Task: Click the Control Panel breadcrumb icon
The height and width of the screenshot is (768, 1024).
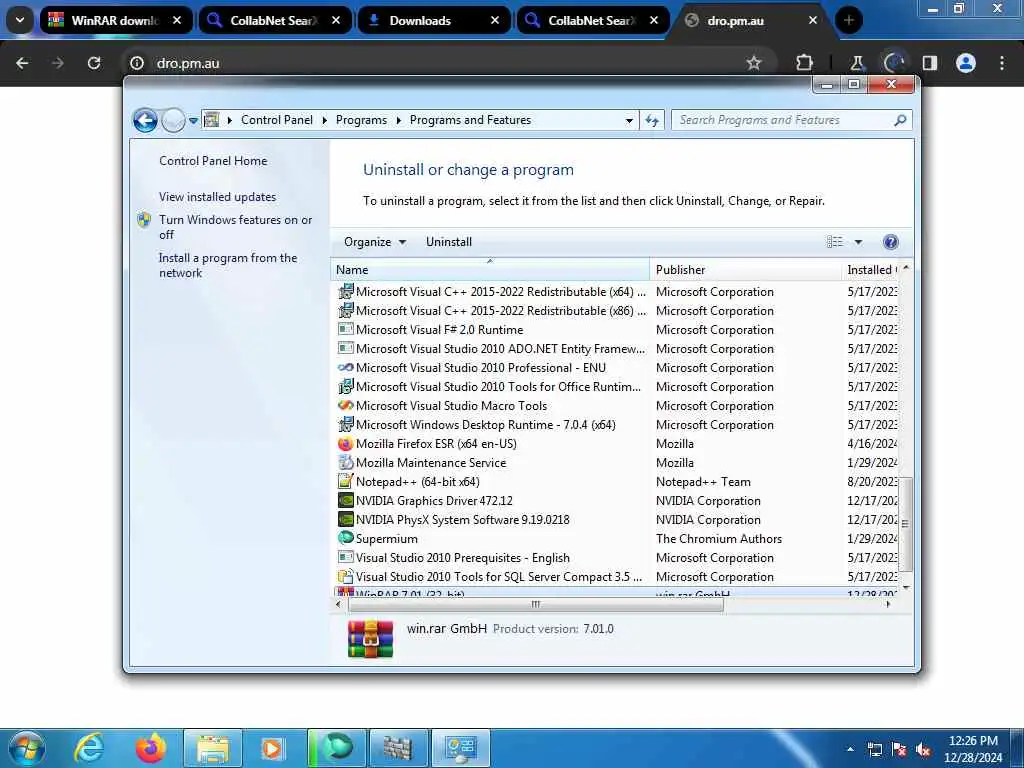Action: 212,120
